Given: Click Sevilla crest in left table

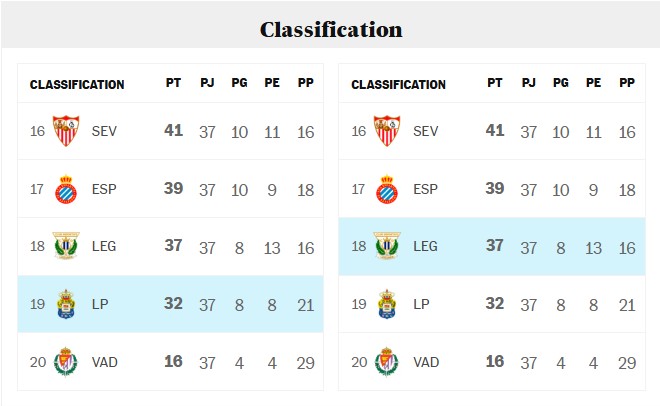Looking at the screenshot, I should [x=66, y=131].
